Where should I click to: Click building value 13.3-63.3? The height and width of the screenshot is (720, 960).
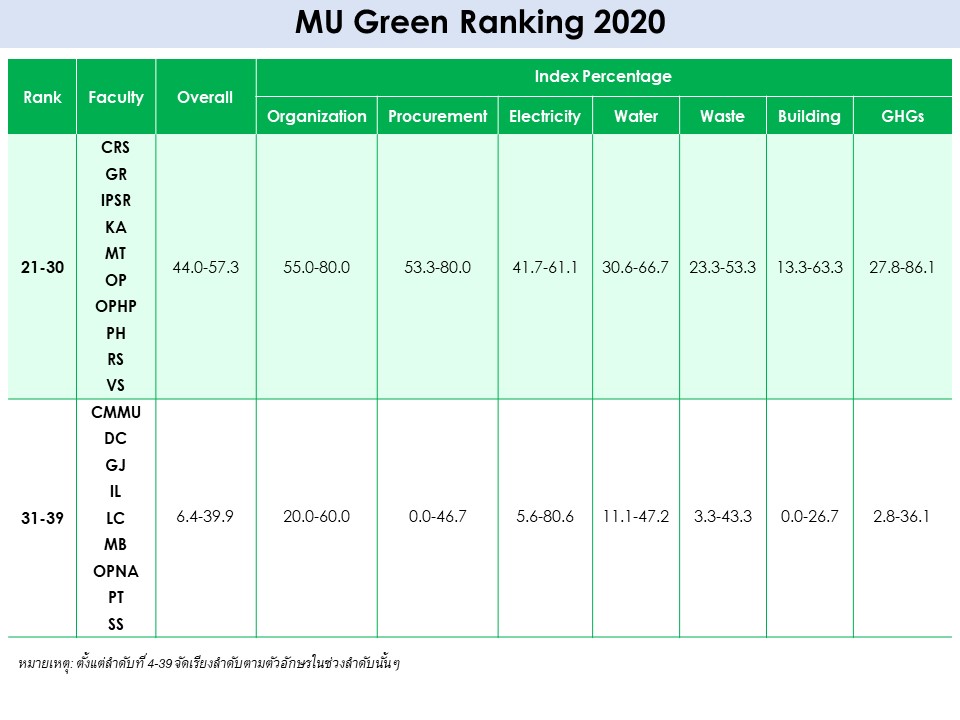(809, 267)
